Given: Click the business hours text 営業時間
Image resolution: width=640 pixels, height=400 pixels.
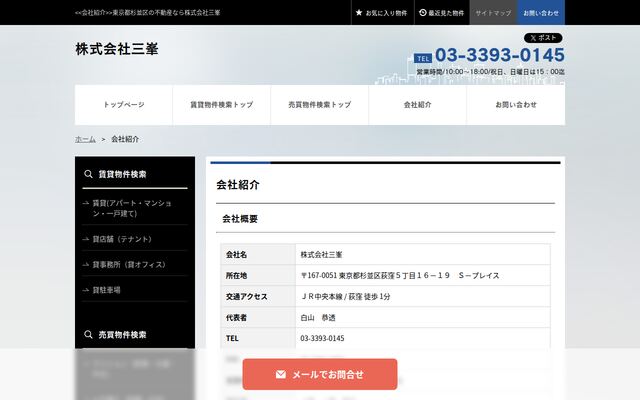Looking at the screenshot, I should (x=491, y=72).
